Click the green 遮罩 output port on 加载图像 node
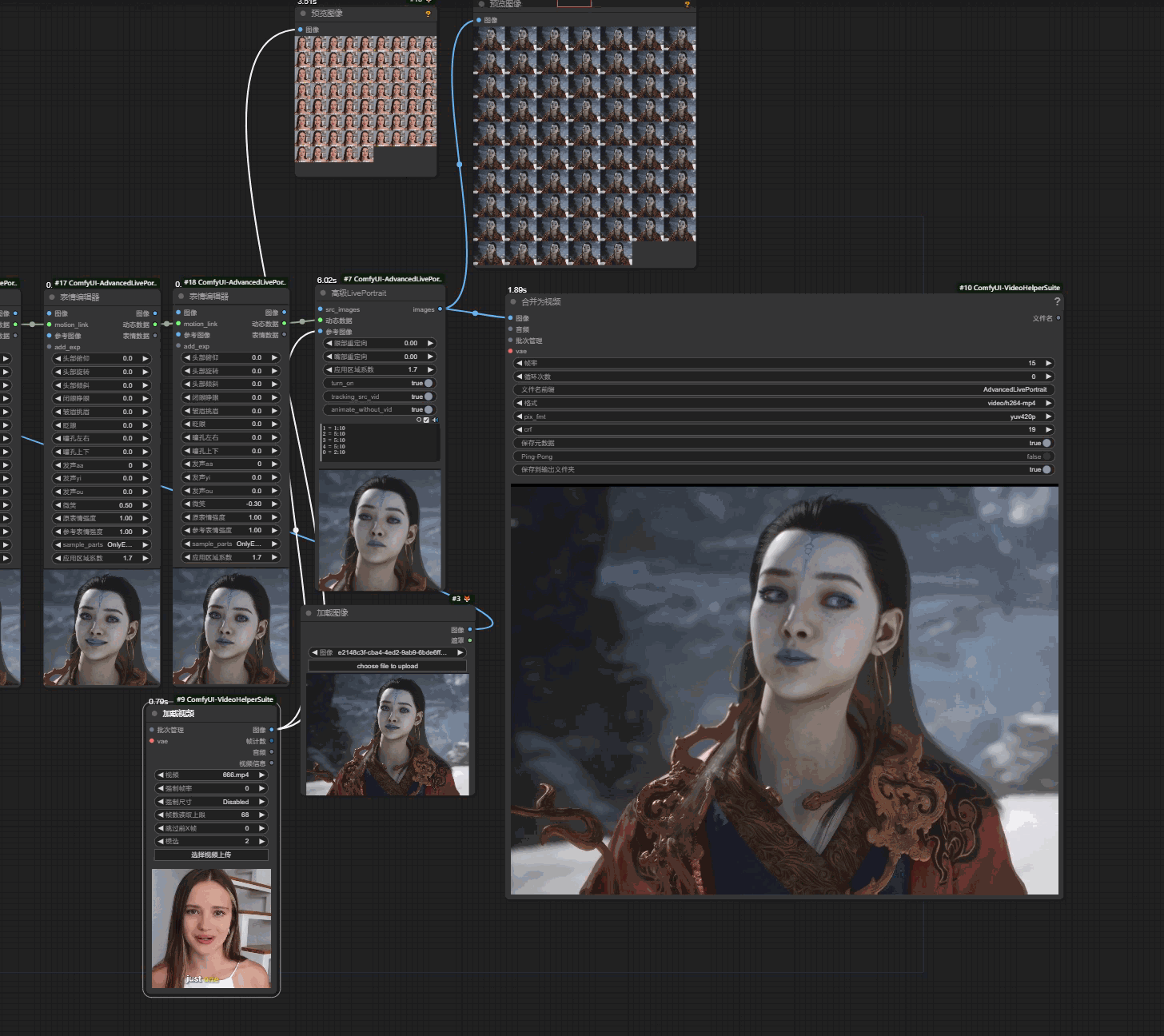The width and height of the screenshot is (1164, 1036). tap(470, 640)
